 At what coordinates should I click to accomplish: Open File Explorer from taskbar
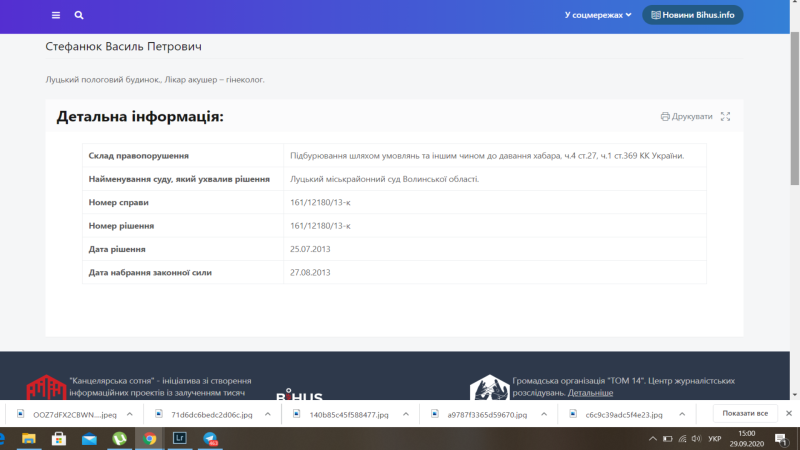[x=28, y=439]
